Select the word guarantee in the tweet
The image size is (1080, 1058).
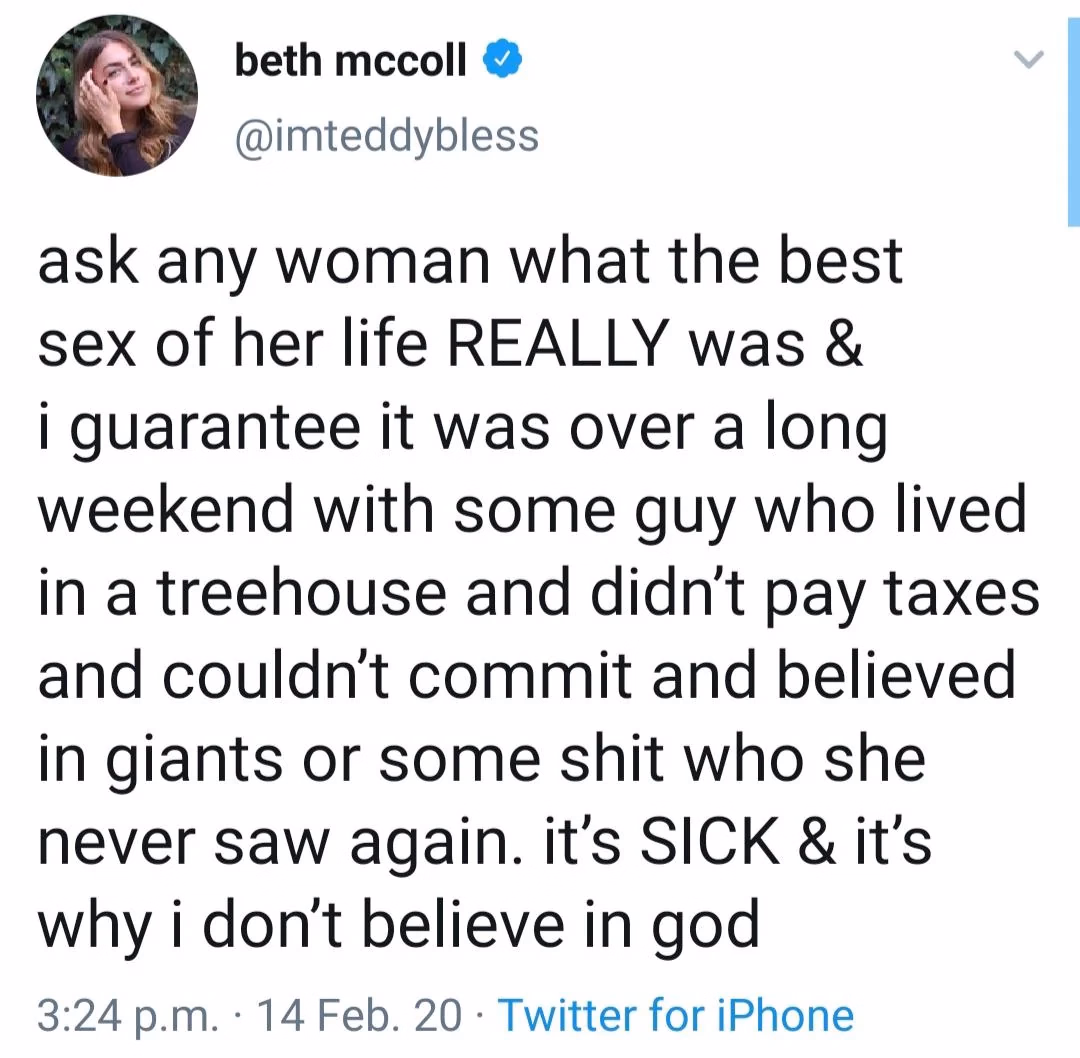[214, 431]
